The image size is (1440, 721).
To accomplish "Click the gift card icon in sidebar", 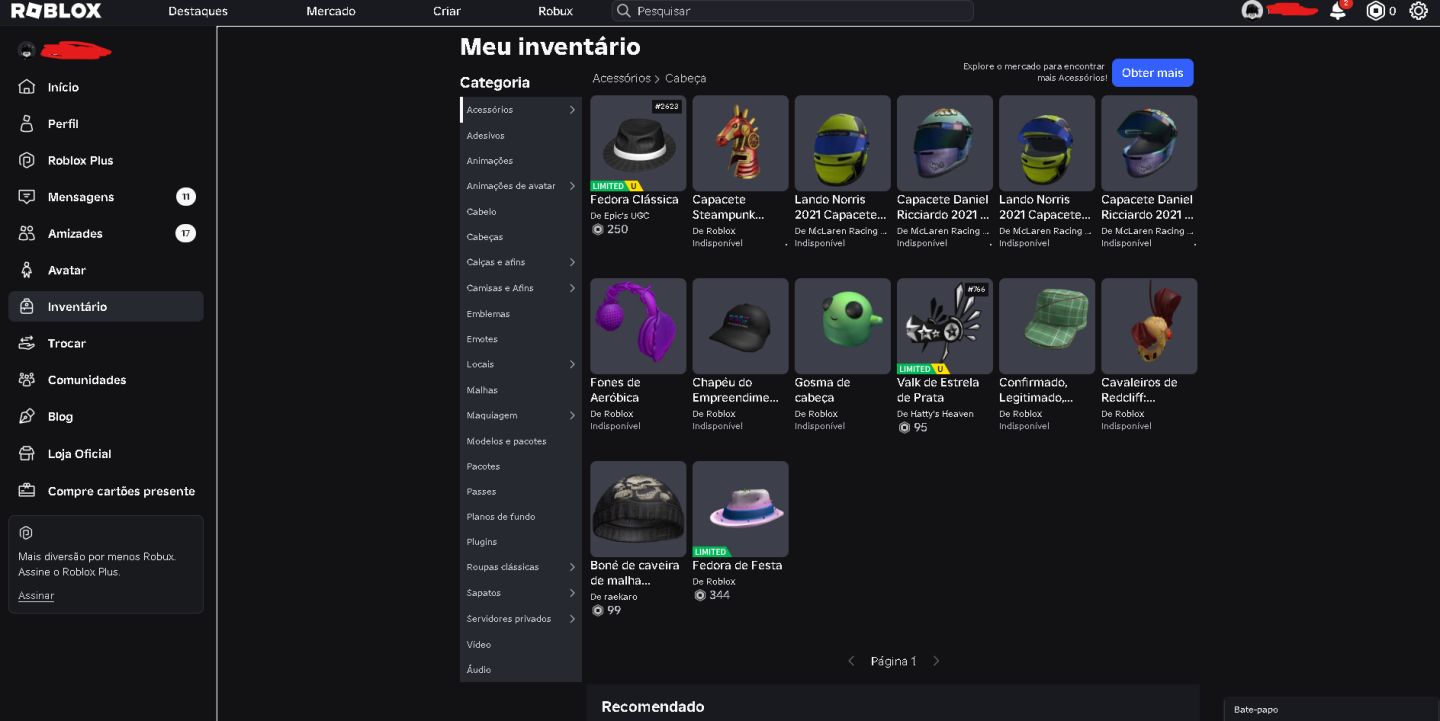I will (27, 491).
